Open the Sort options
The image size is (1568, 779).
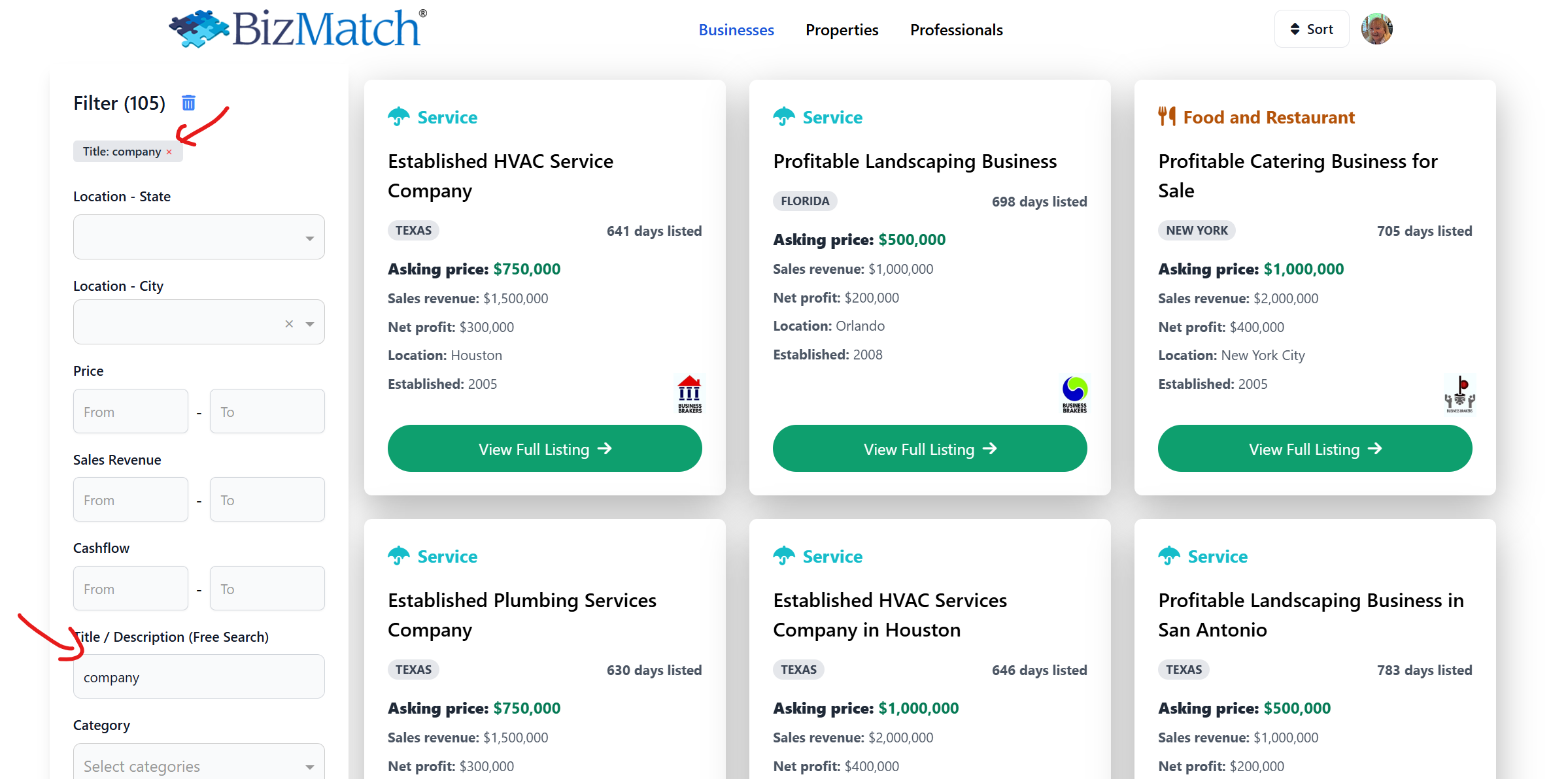click(x=1311, y=29)
